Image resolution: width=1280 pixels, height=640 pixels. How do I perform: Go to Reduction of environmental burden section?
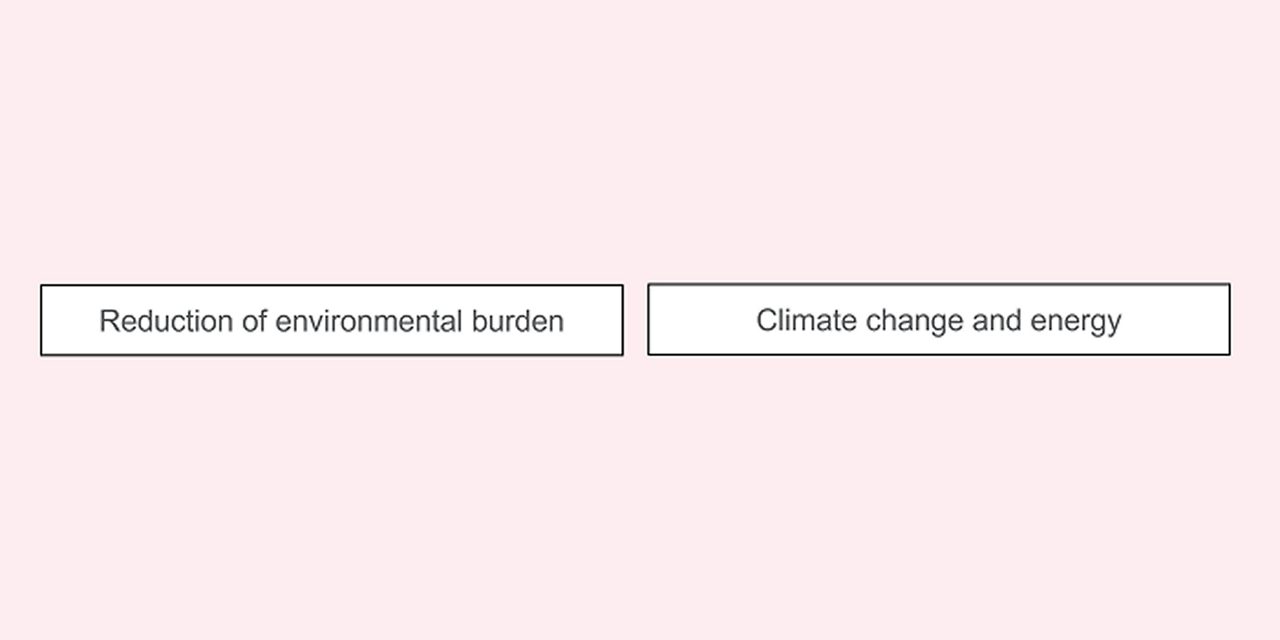click(331, 320)
